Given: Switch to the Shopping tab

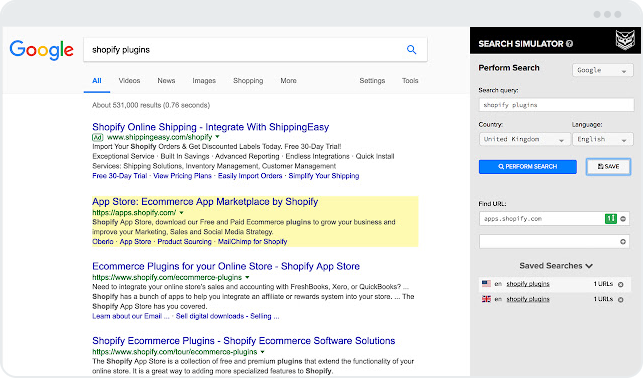Looking at the screenshot, I should pos(248,81).
